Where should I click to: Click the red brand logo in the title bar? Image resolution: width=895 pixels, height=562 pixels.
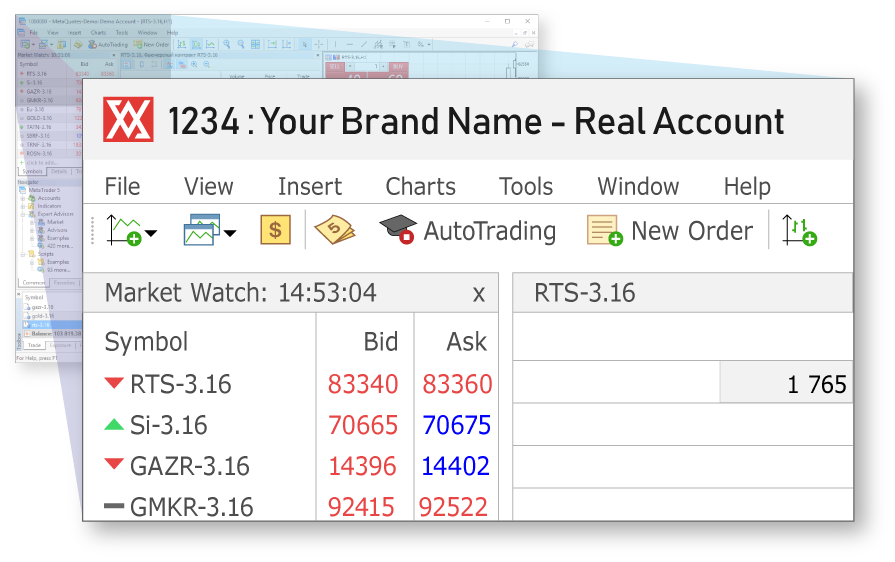tap(128, 119)
